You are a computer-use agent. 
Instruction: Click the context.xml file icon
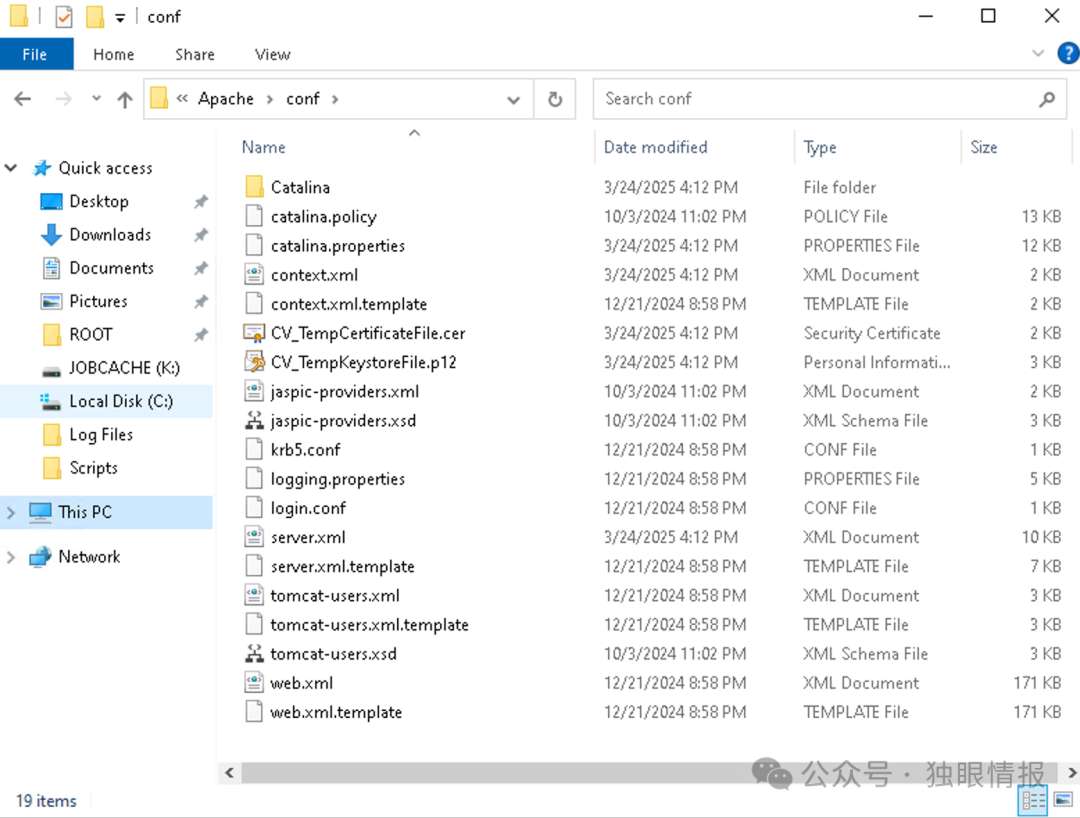[254, 274]
